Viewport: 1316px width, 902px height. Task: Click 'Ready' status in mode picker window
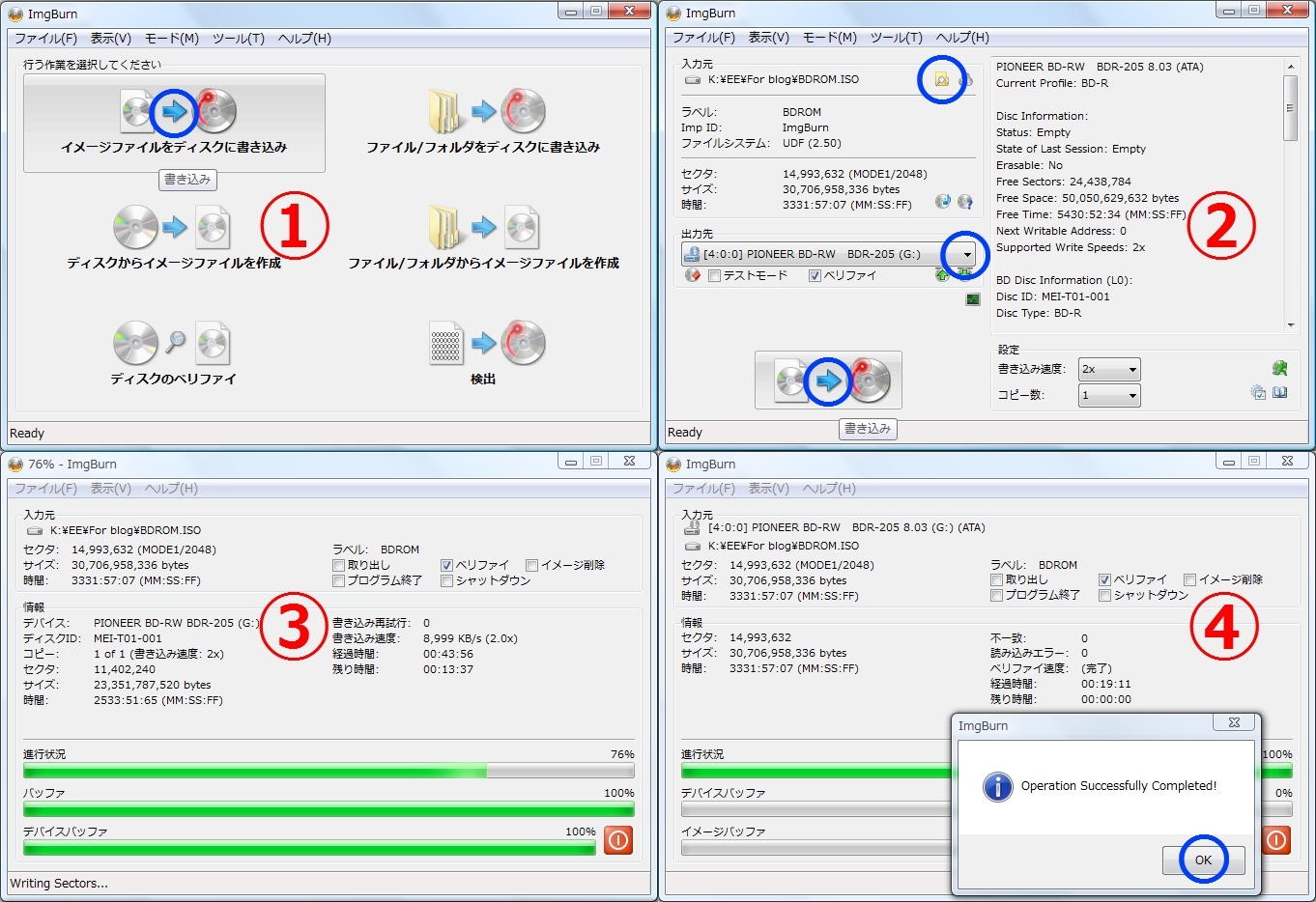[27, 434]
